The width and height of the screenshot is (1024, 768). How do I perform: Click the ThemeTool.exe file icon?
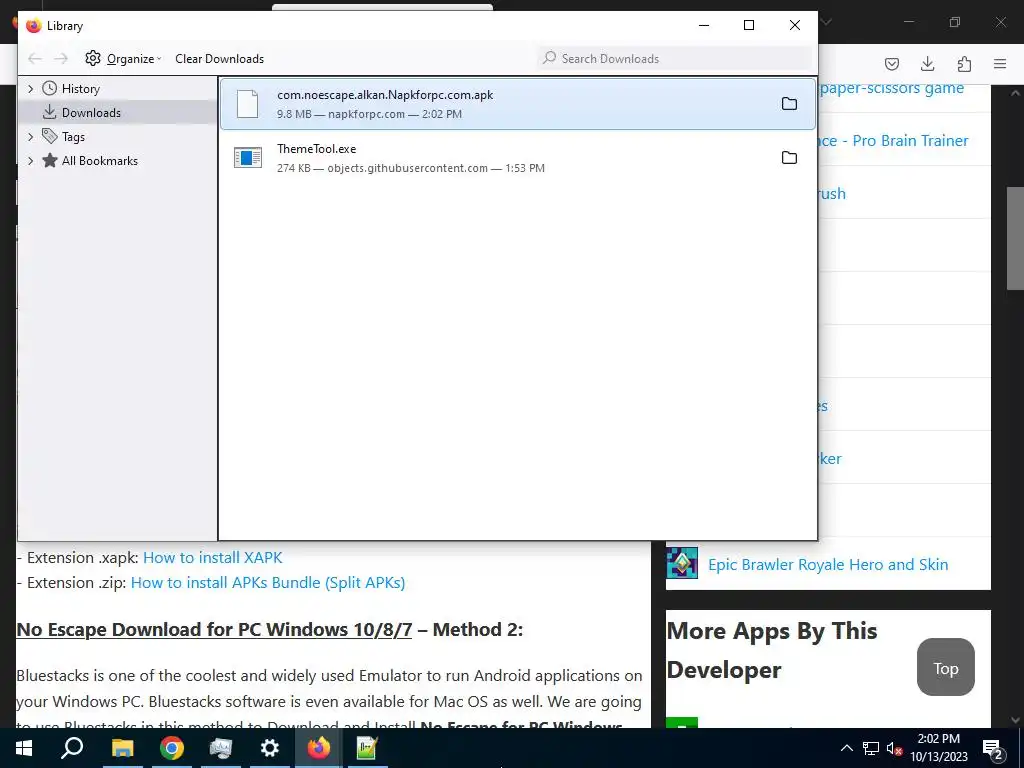(x=248, y=157)
